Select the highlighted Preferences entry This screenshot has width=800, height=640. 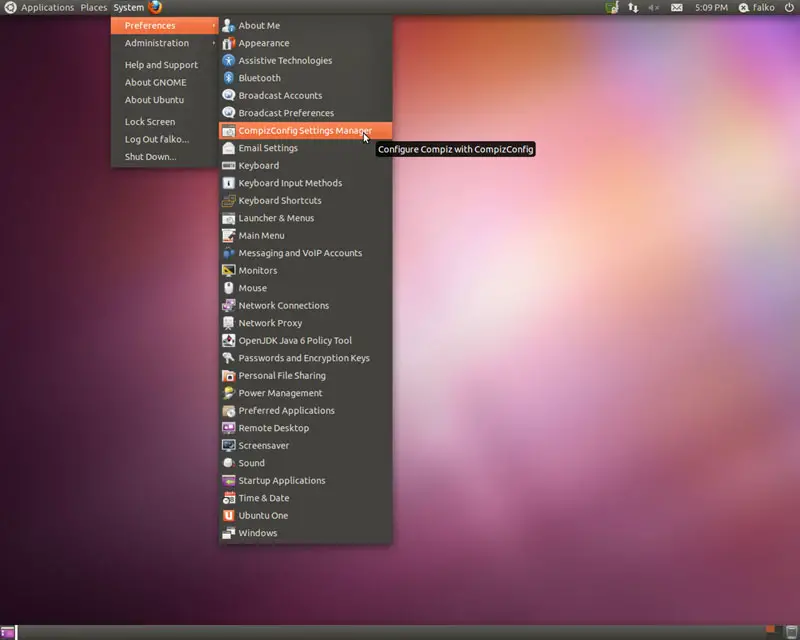pos(165,26)
